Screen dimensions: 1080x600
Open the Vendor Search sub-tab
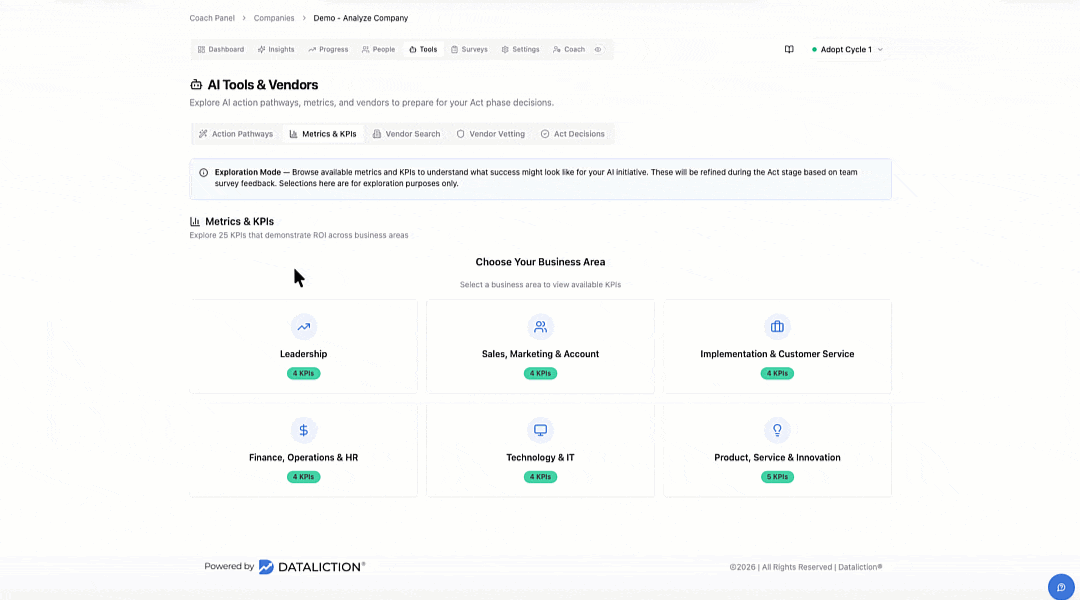[x=406, y=134]
